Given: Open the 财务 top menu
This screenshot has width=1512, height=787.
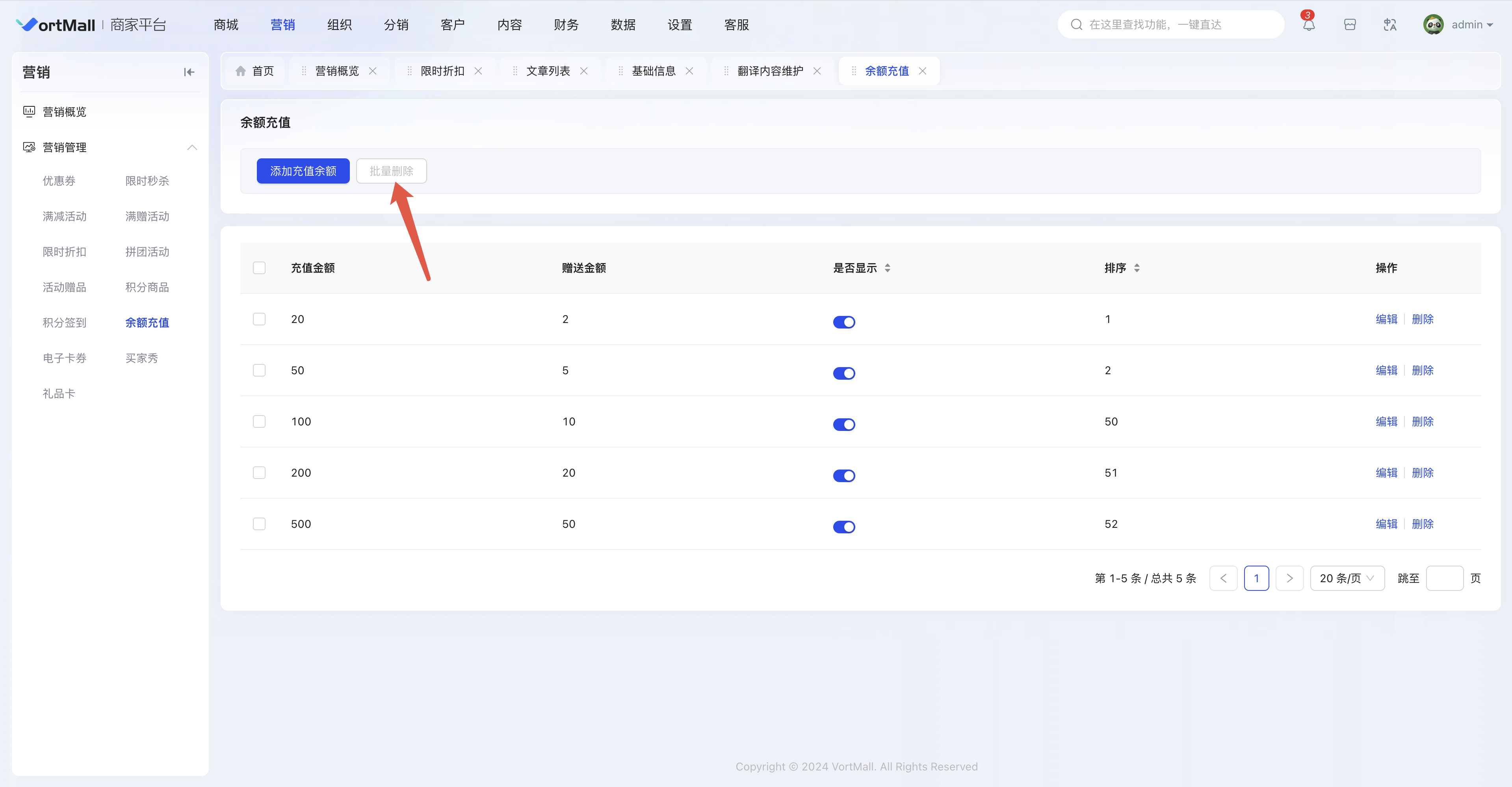Looking at the screenshot, I should click(x=566, y=25).
